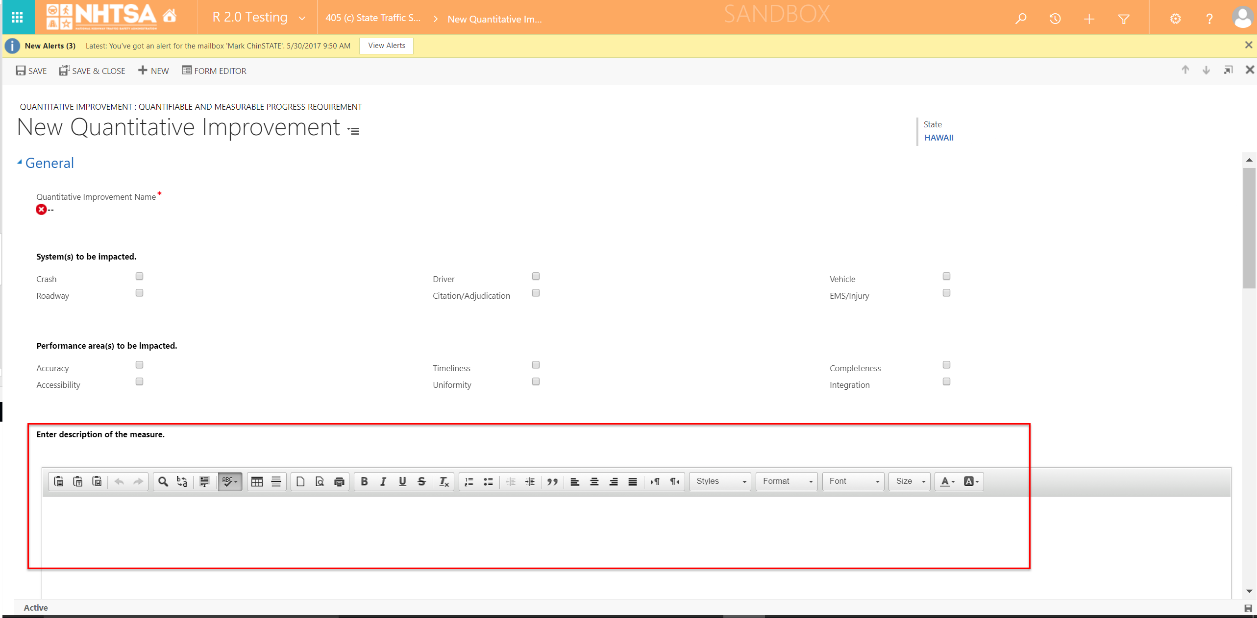Open recently viewed items clock icon
The image size is (1257, 618).
(1055, 18)
